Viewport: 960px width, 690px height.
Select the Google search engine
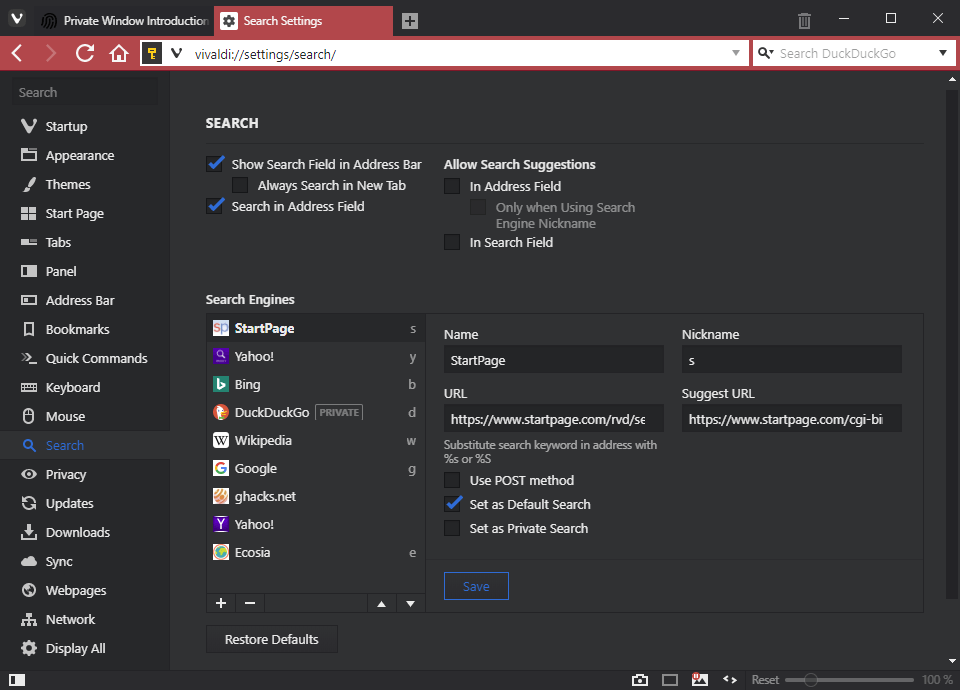pyautogui.click(x=316, y=468)
